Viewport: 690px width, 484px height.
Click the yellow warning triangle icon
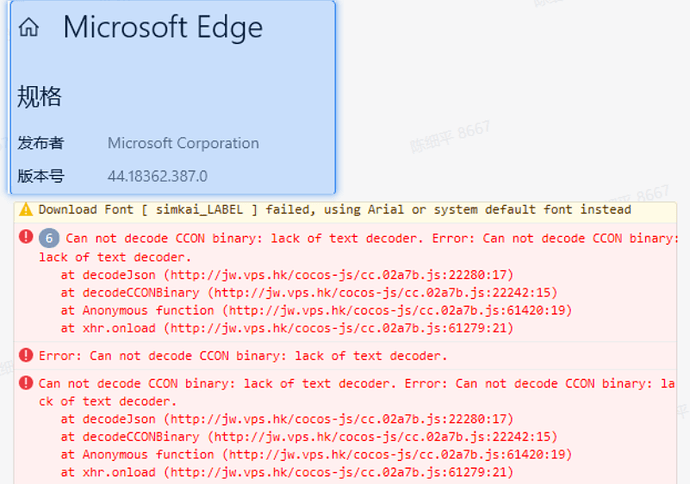(x=26, y=210)
